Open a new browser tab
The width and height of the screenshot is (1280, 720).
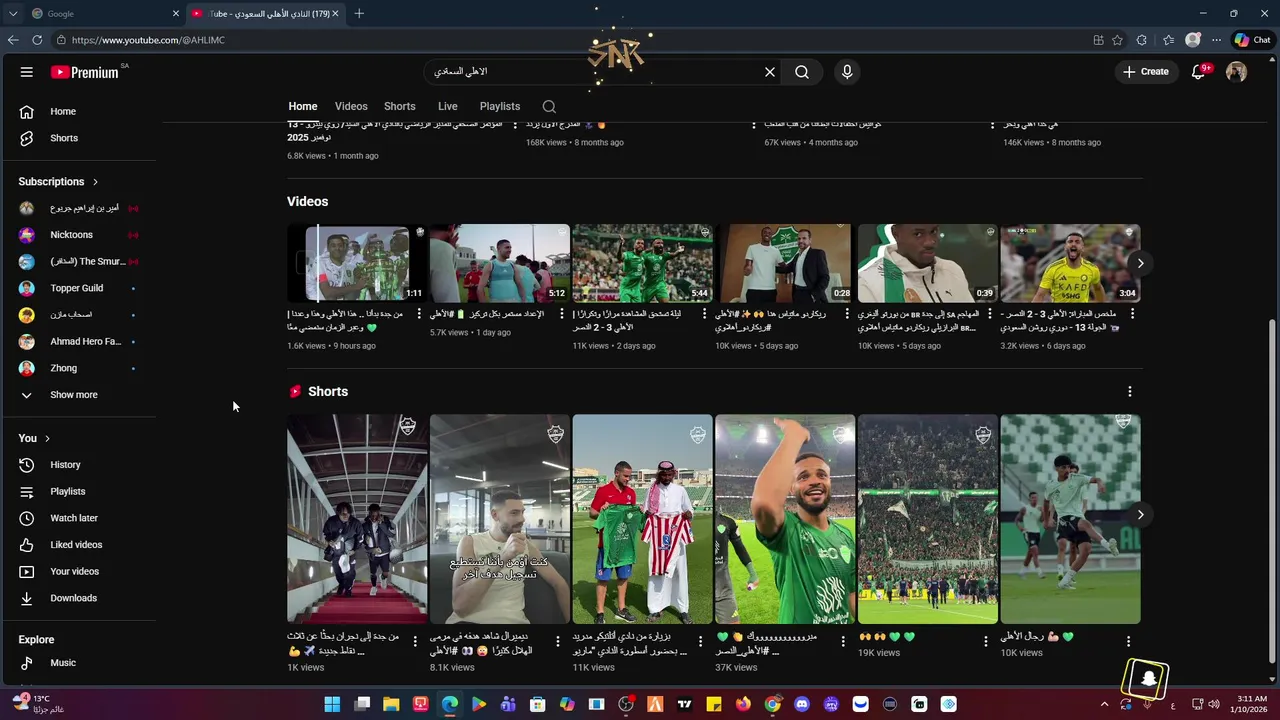(x=359, y=14)
